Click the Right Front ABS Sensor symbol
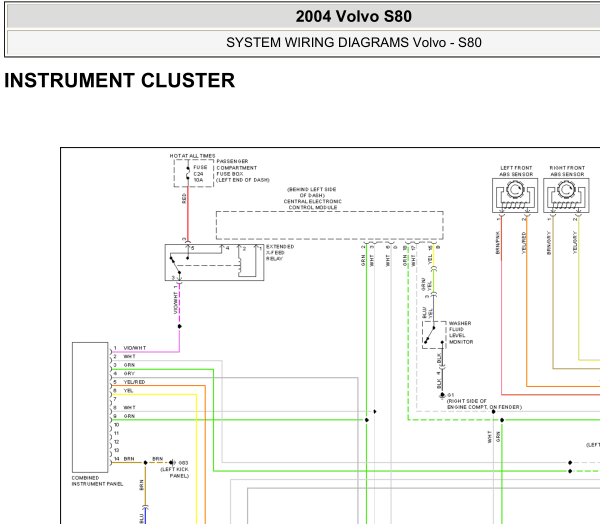The width and height of the screenshot is (600, 524). 566,195
